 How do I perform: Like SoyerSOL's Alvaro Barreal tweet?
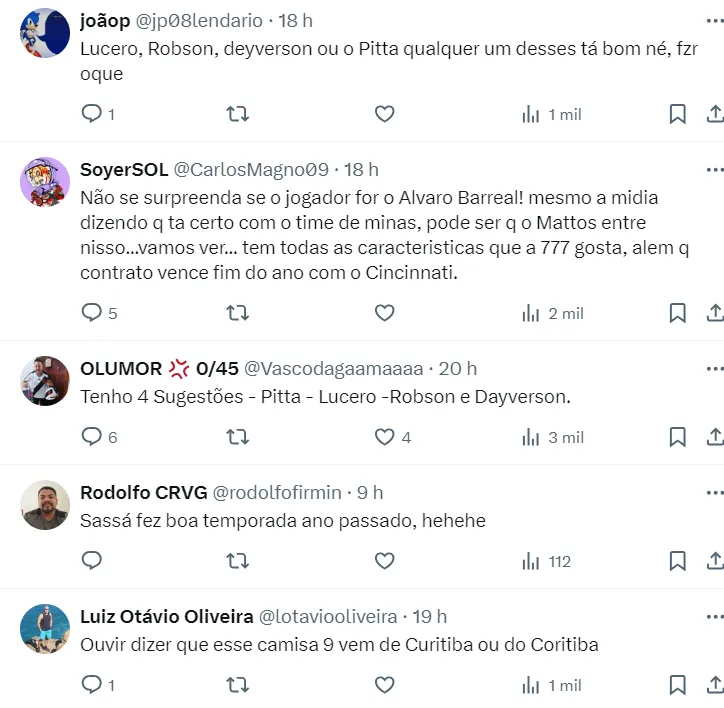pos(384,313)
